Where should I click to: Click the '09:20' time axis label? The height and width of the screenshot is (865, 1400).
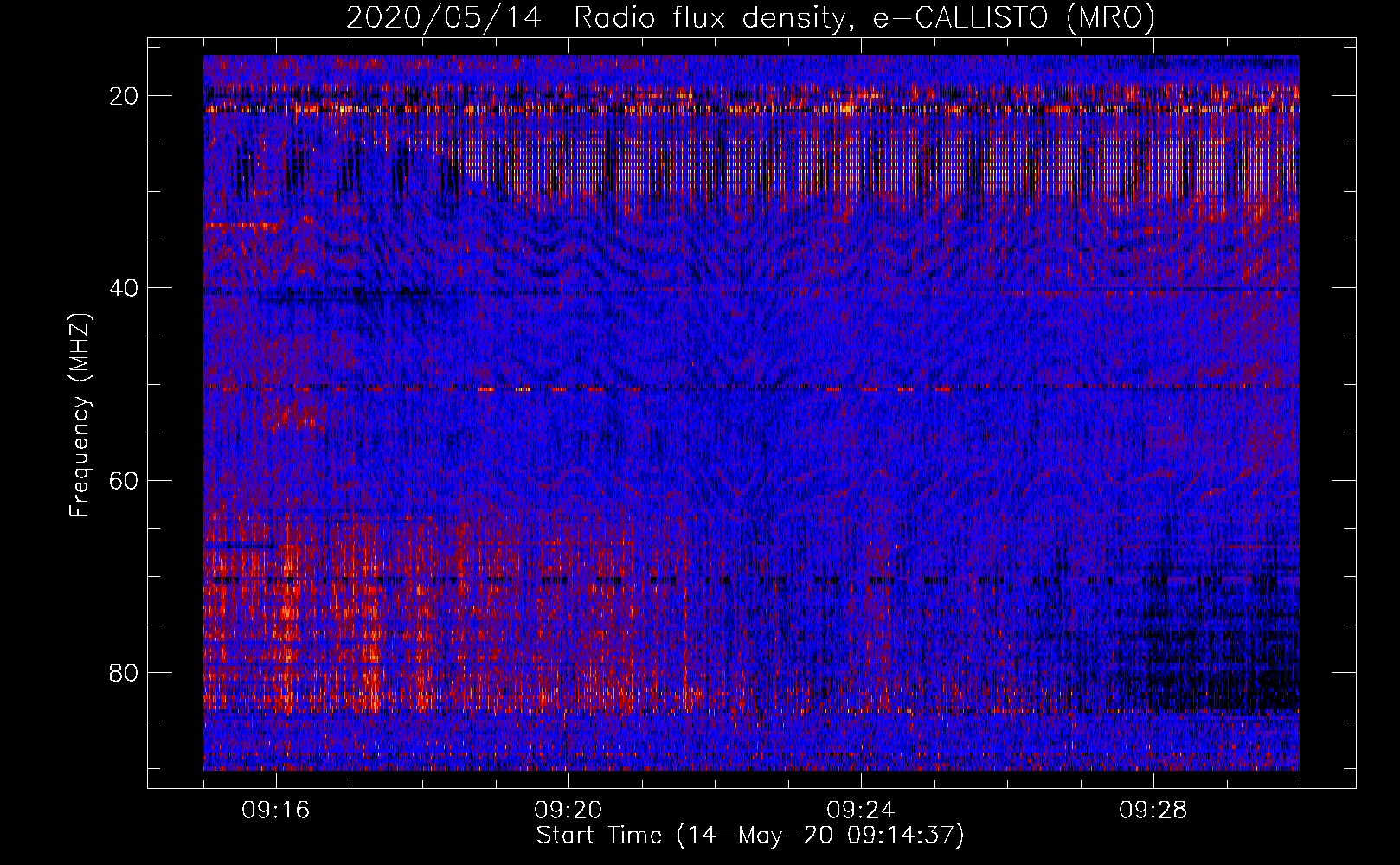pyautogui.click(x=568, y=811)
